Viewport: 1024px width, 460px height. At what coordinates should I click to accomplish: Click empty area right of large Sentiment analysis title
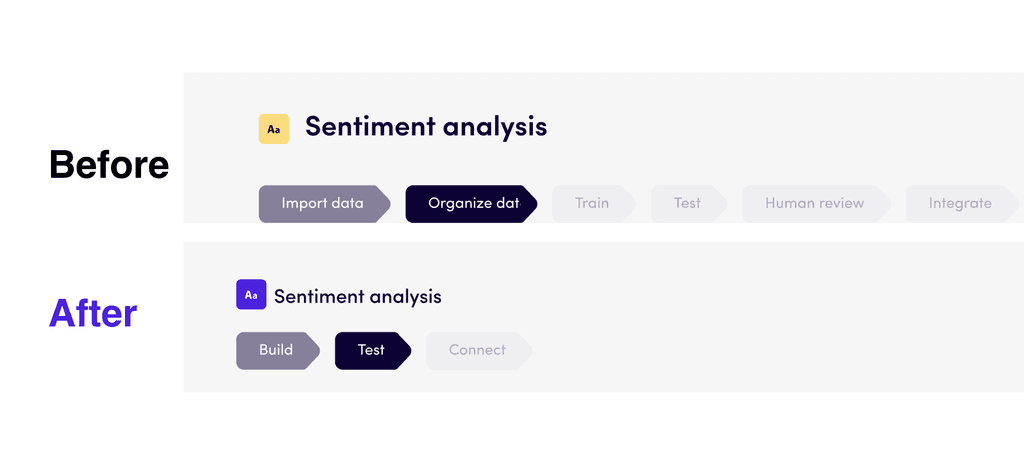780,127
